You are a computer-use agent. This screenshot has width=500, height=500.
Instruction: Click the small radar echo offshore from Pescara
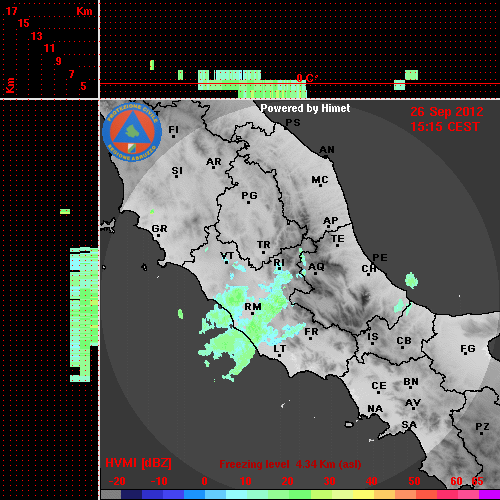click(411, 280)
